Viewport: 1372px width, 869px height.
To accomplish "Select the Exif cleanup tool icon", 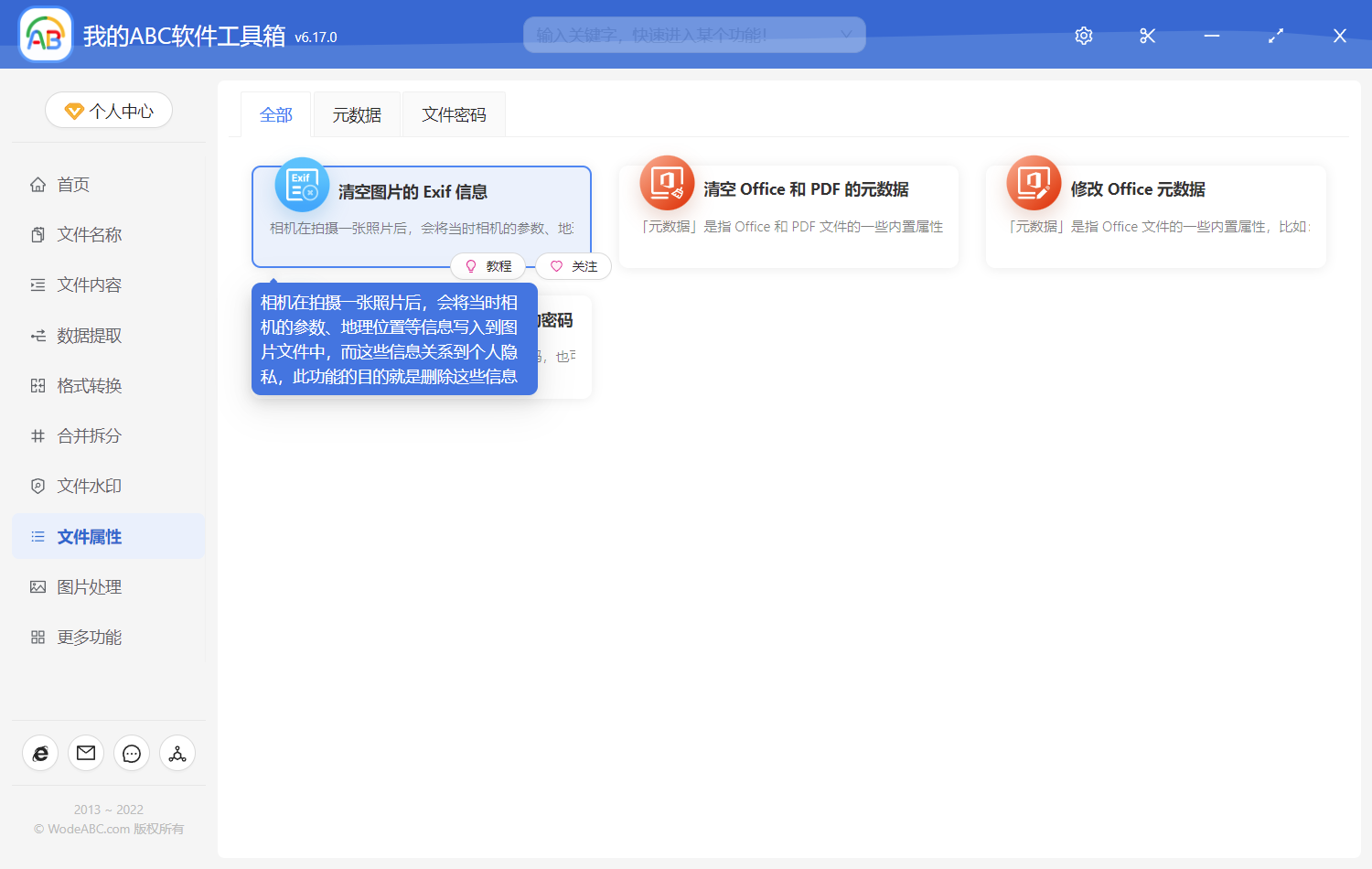I will (x=302, y=184).
